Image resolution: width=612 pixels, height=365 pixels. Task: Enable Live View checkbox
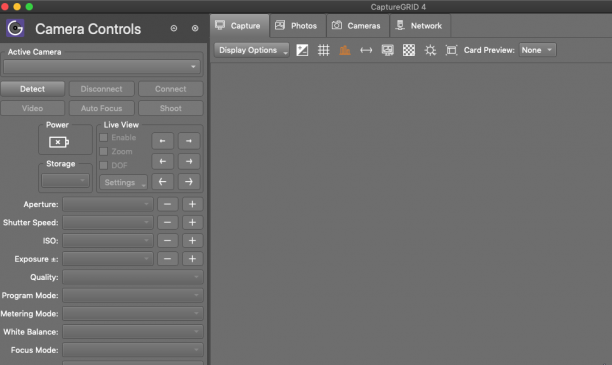coord(103,137)
